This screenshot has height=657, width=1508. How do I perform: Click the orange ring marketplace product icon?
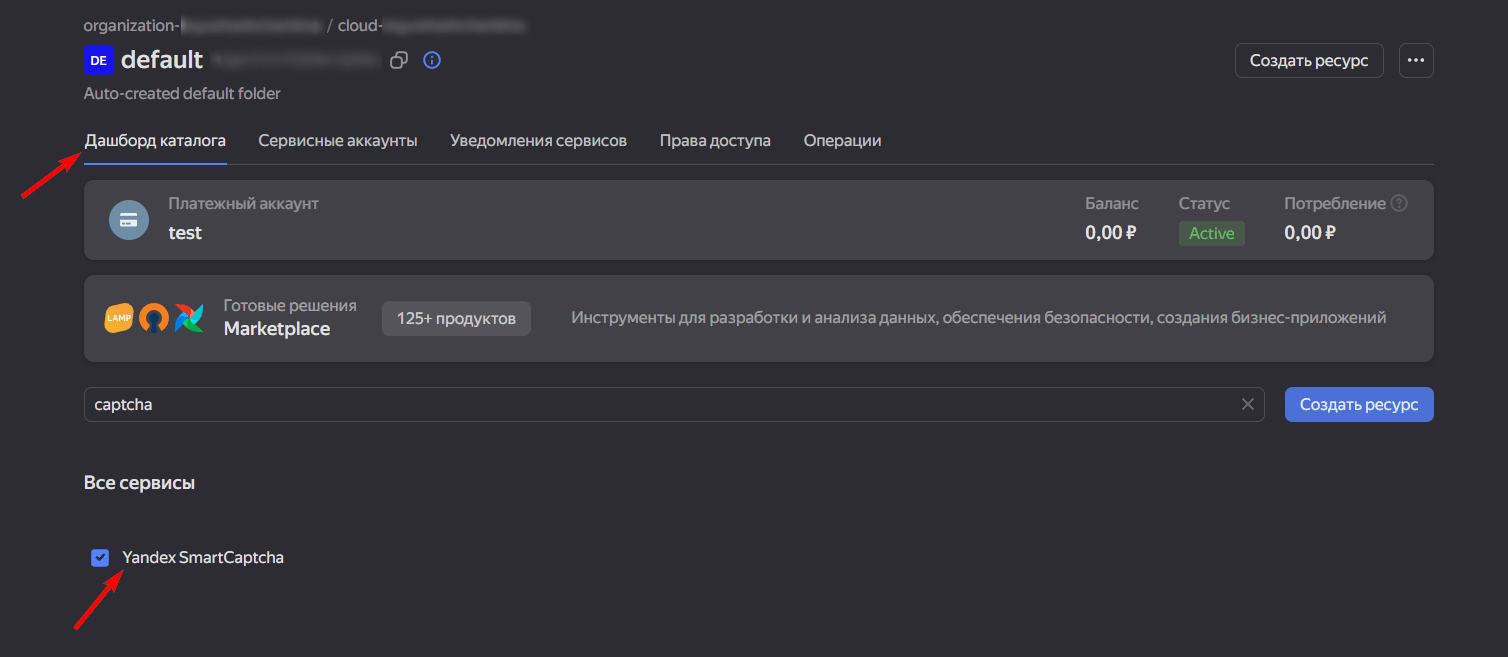[x=154, y=318]
